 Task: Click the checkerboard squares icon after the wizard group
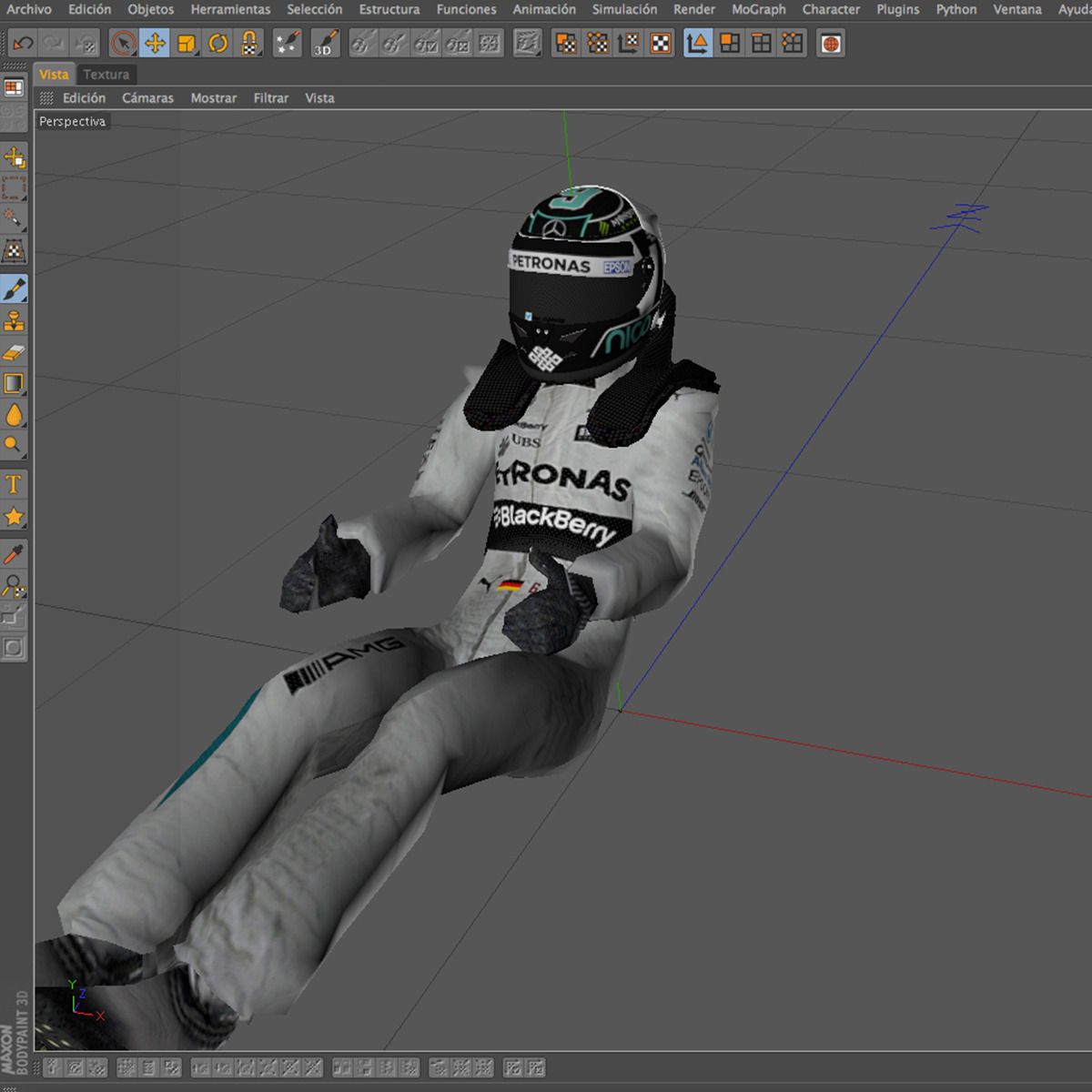pyautogui.click(x=566, y=43)
